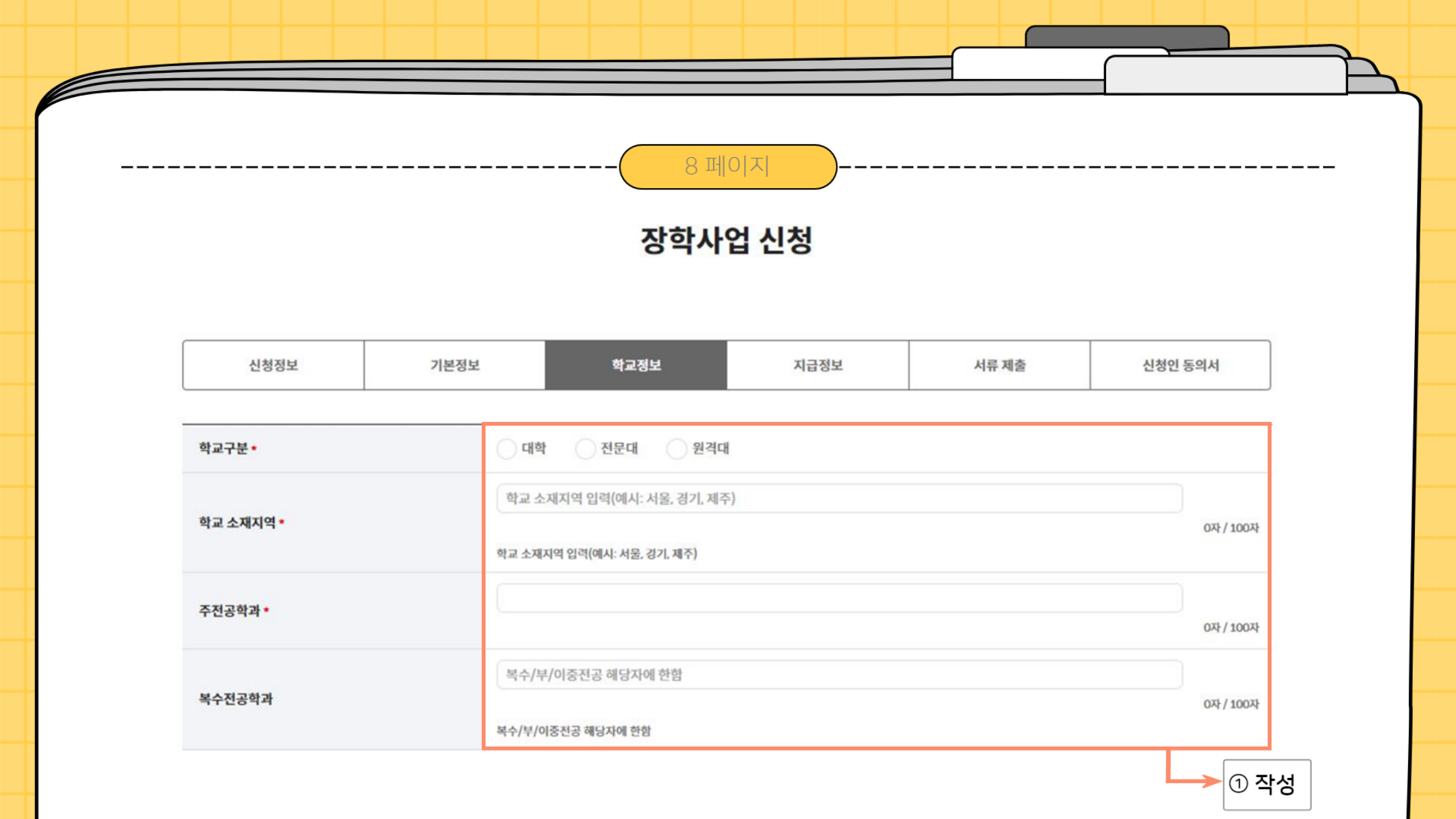The width and height of the screenshot is (1456, 819).
Task: Click the yellow 8 페이지 badge
Action: tap(727, 166)
